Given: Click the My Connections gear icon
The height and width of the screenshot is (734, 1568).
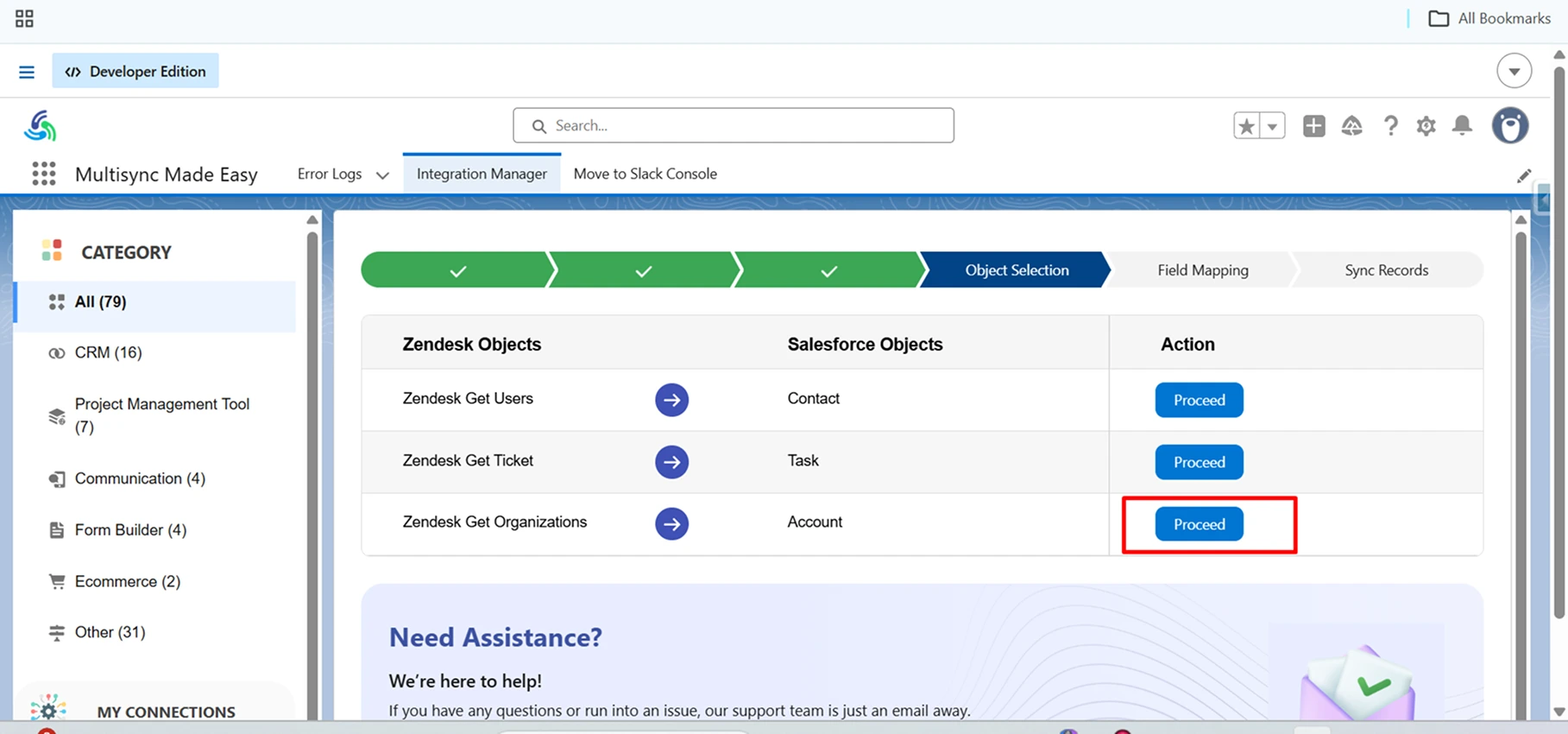Looking at the screenshot, I should coord(48,709).
